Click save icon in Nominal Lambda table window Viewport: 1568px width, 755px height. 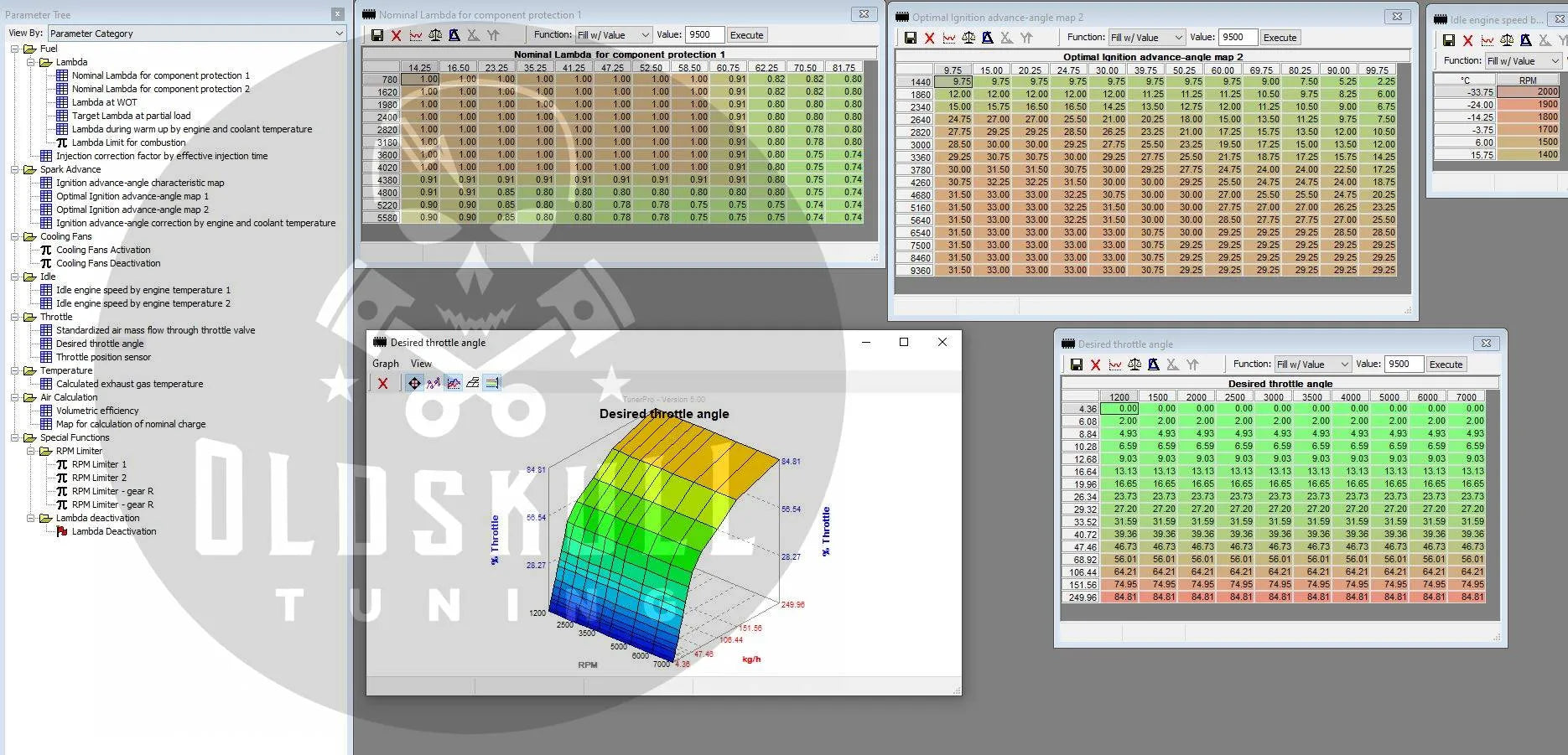click(377, 35)
